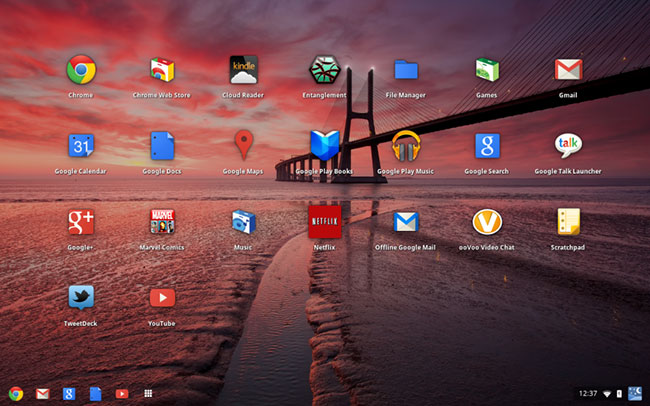This screenshot has height=406, width=650.
Task: Open the Scratchpad notes app
Action: [568, 221]
